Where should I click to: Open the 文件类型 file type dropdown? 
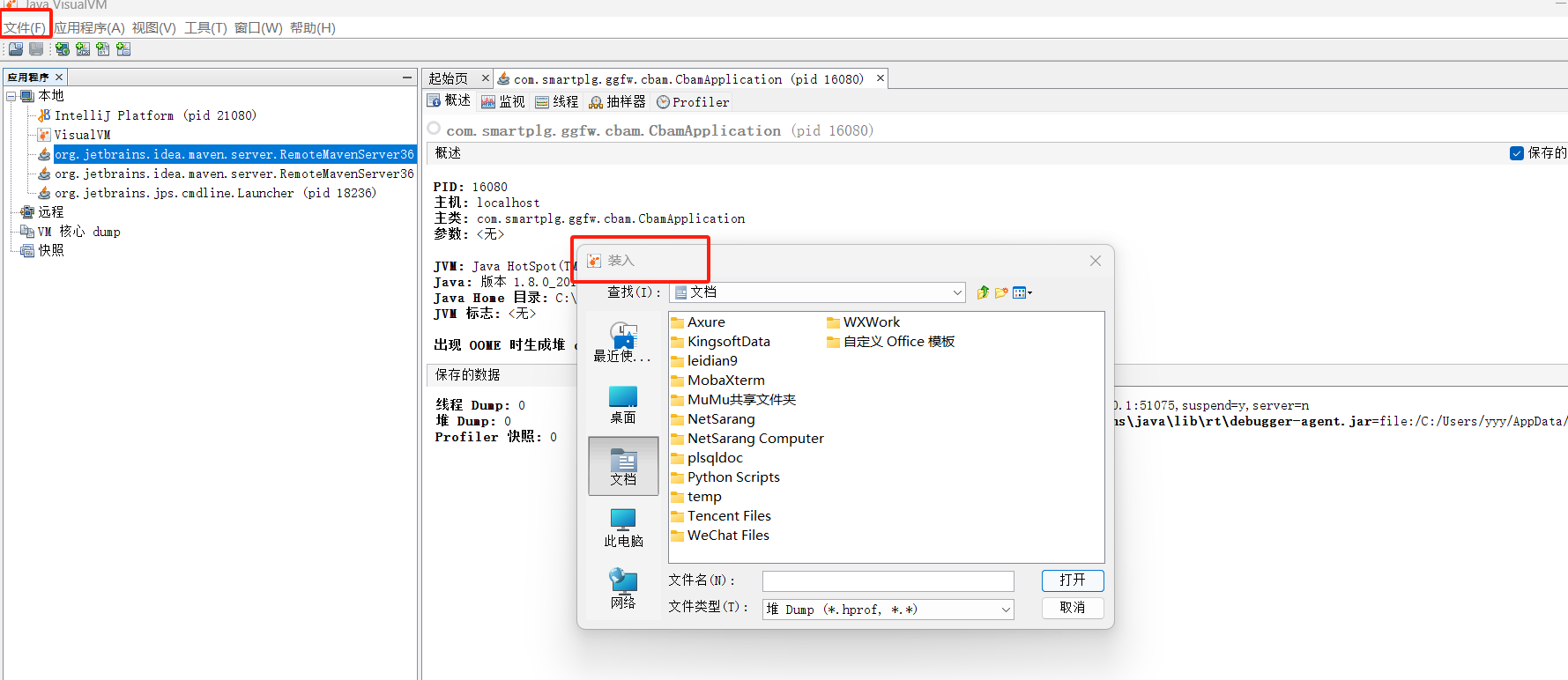coord(1005,610)
